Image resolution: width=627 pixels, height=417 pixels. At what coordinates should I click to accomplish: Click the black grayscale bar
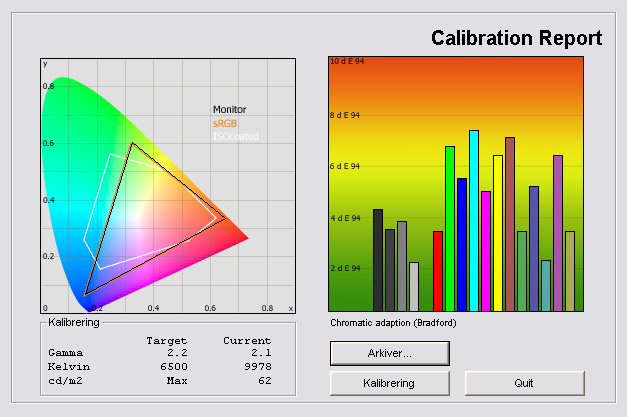(378, 260)
